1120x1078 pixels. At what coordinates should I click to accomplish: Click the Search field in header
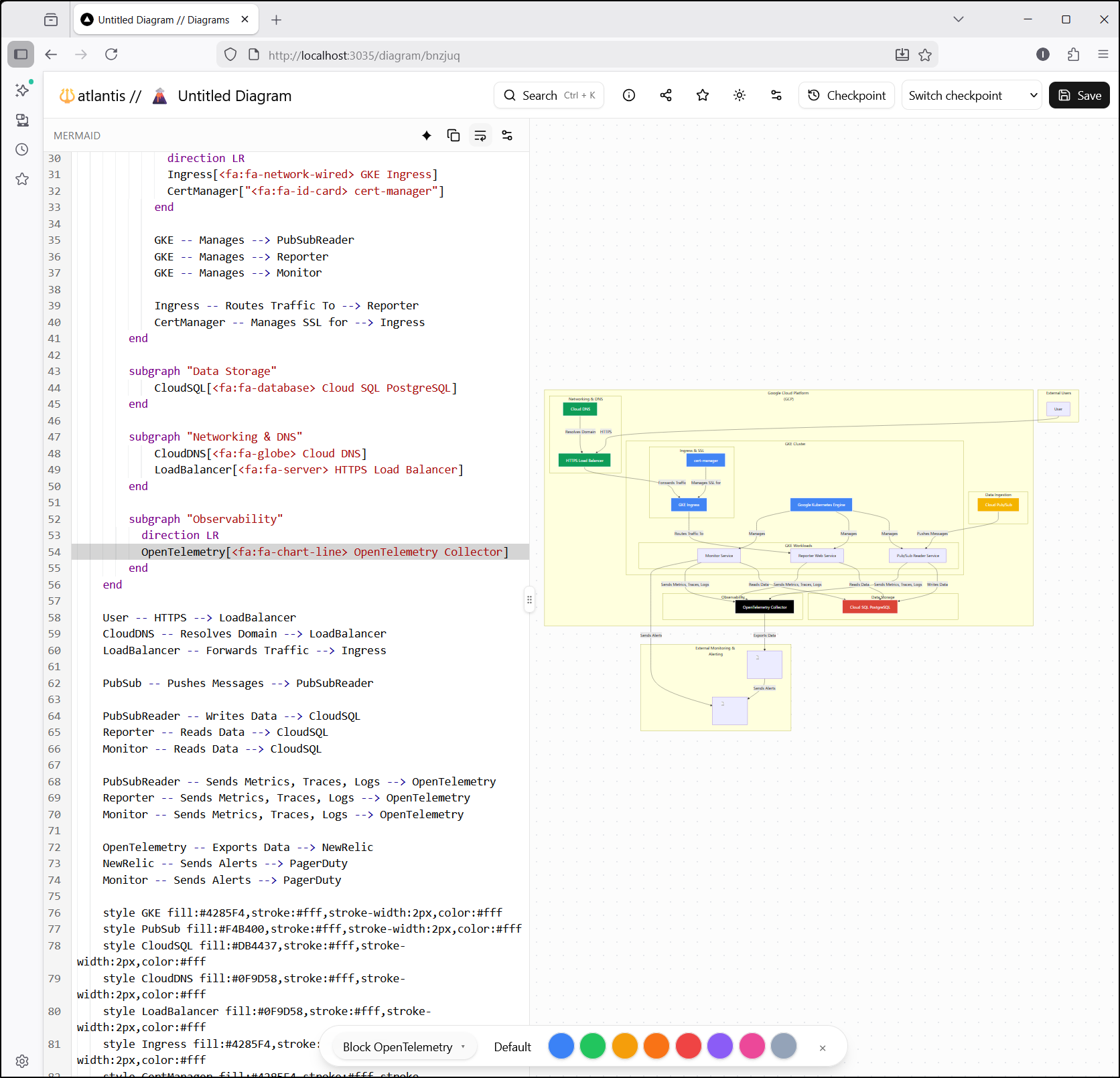click(549, 96)
